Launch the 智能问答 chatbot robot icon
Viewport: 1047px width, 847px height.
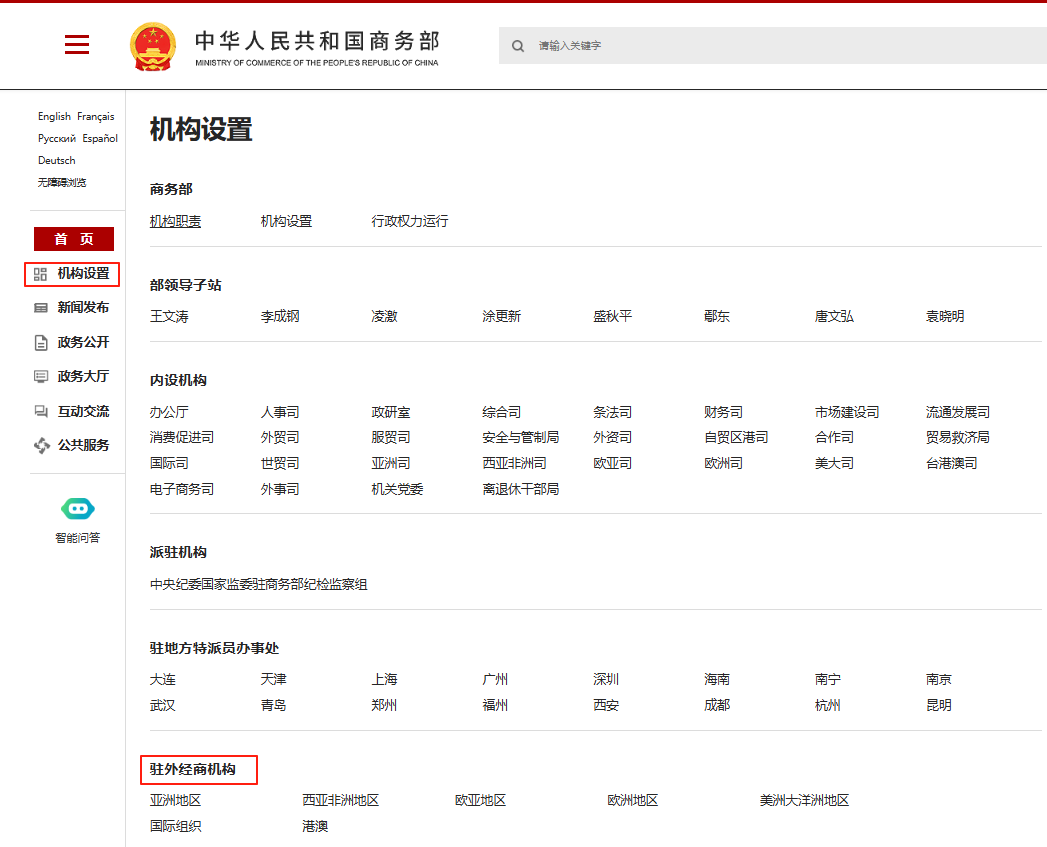click(x=77, y=508)
